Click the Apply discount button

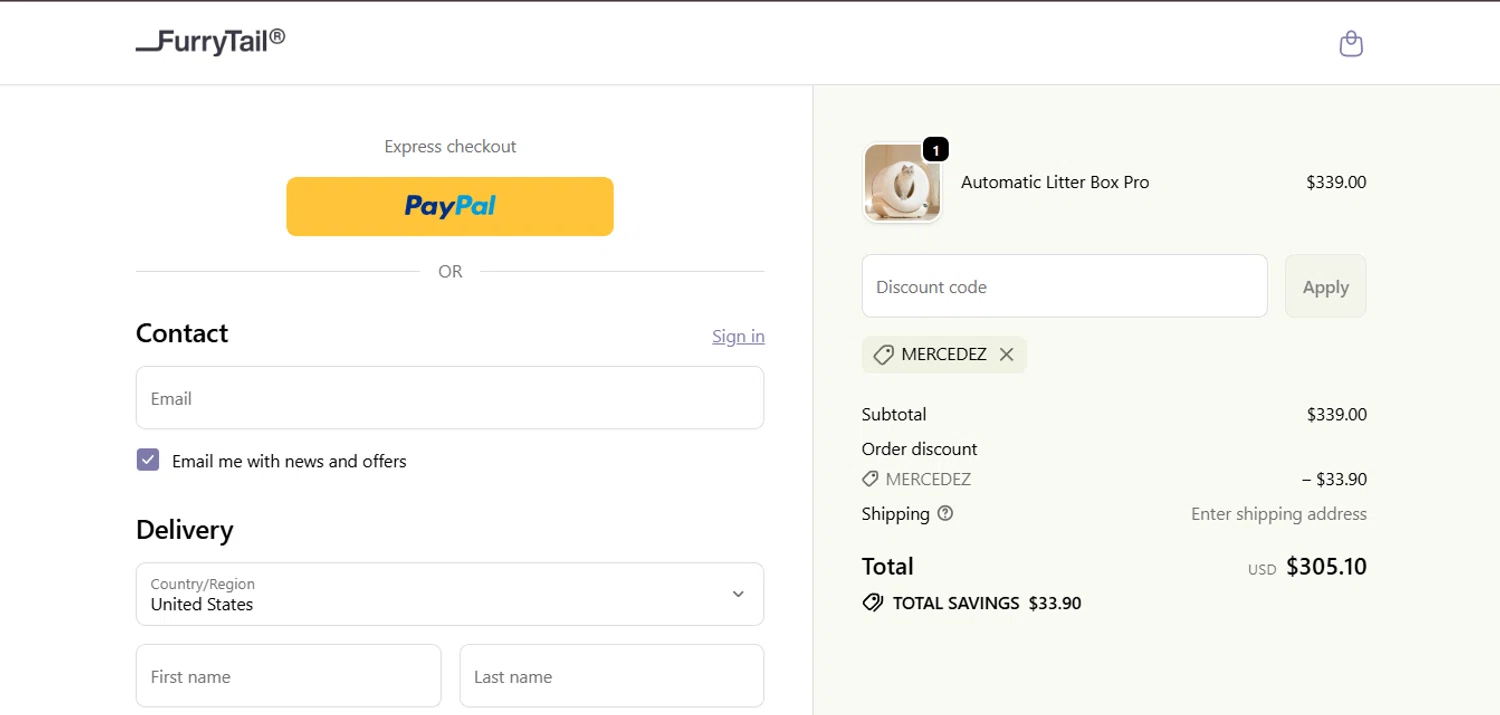[x=1325, y=286]
